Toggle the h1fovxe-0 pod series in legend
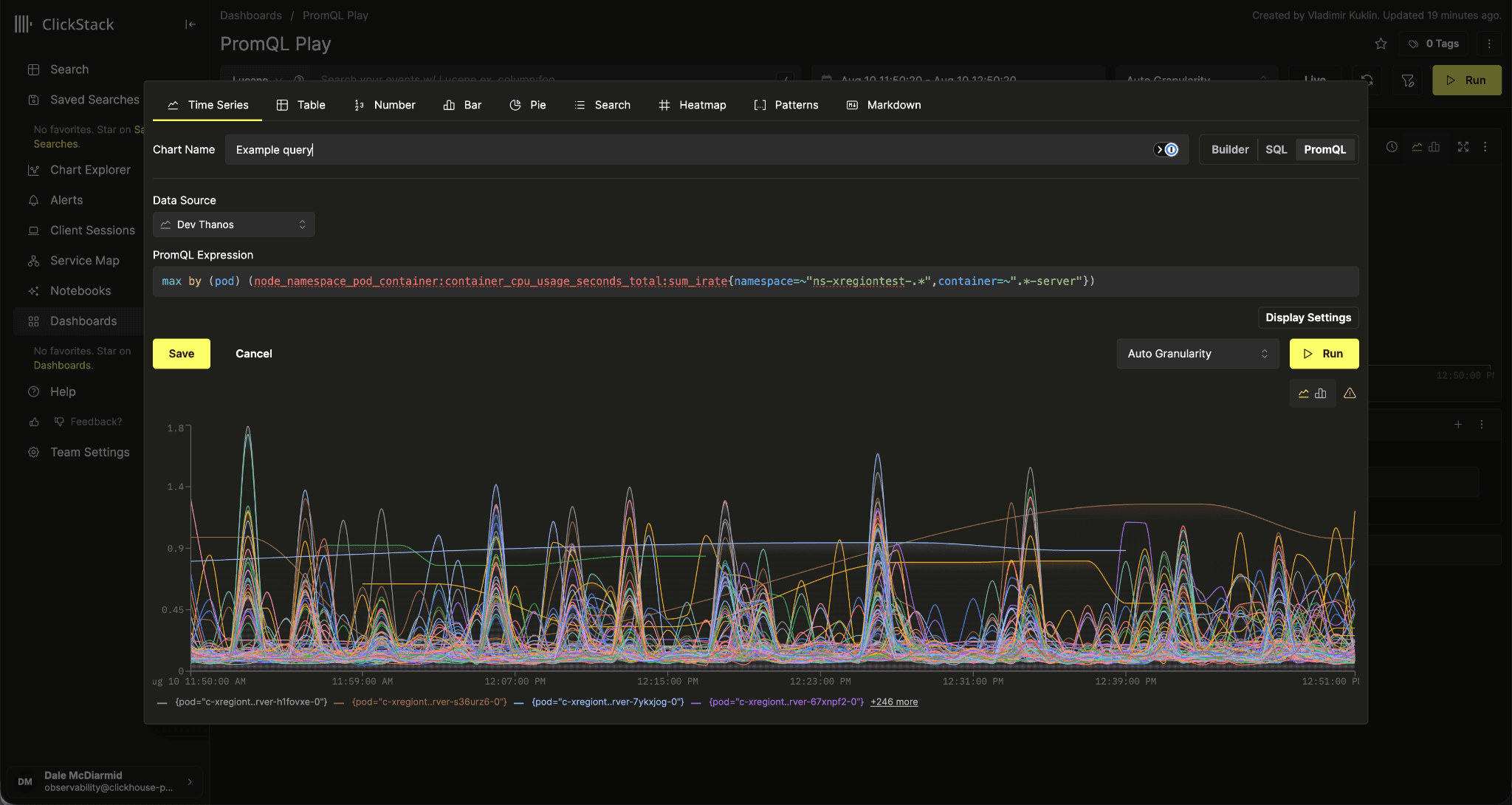This screenshot has height=805, width=1512. pos(243,702)
